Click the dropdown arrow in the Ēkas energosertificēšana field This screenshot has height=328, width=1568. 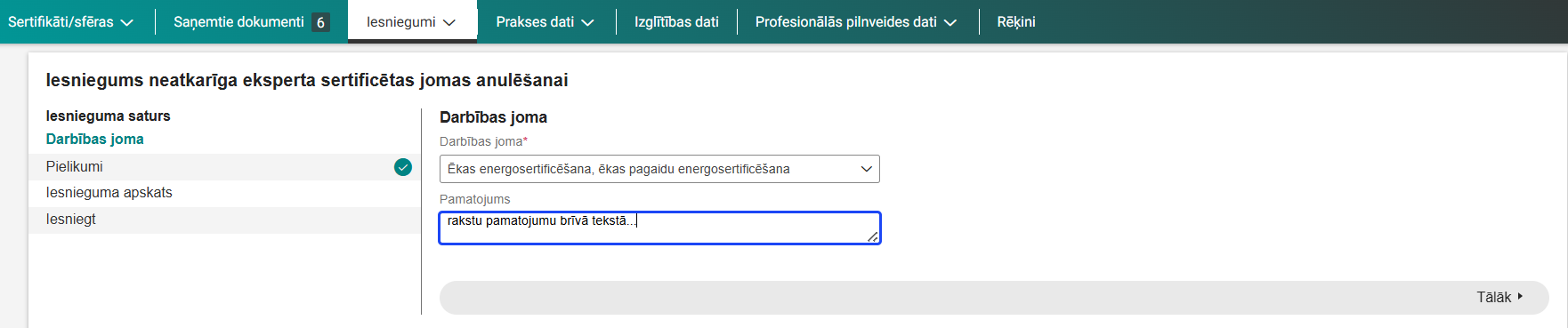pyautogui.click(x=867, y=169)
